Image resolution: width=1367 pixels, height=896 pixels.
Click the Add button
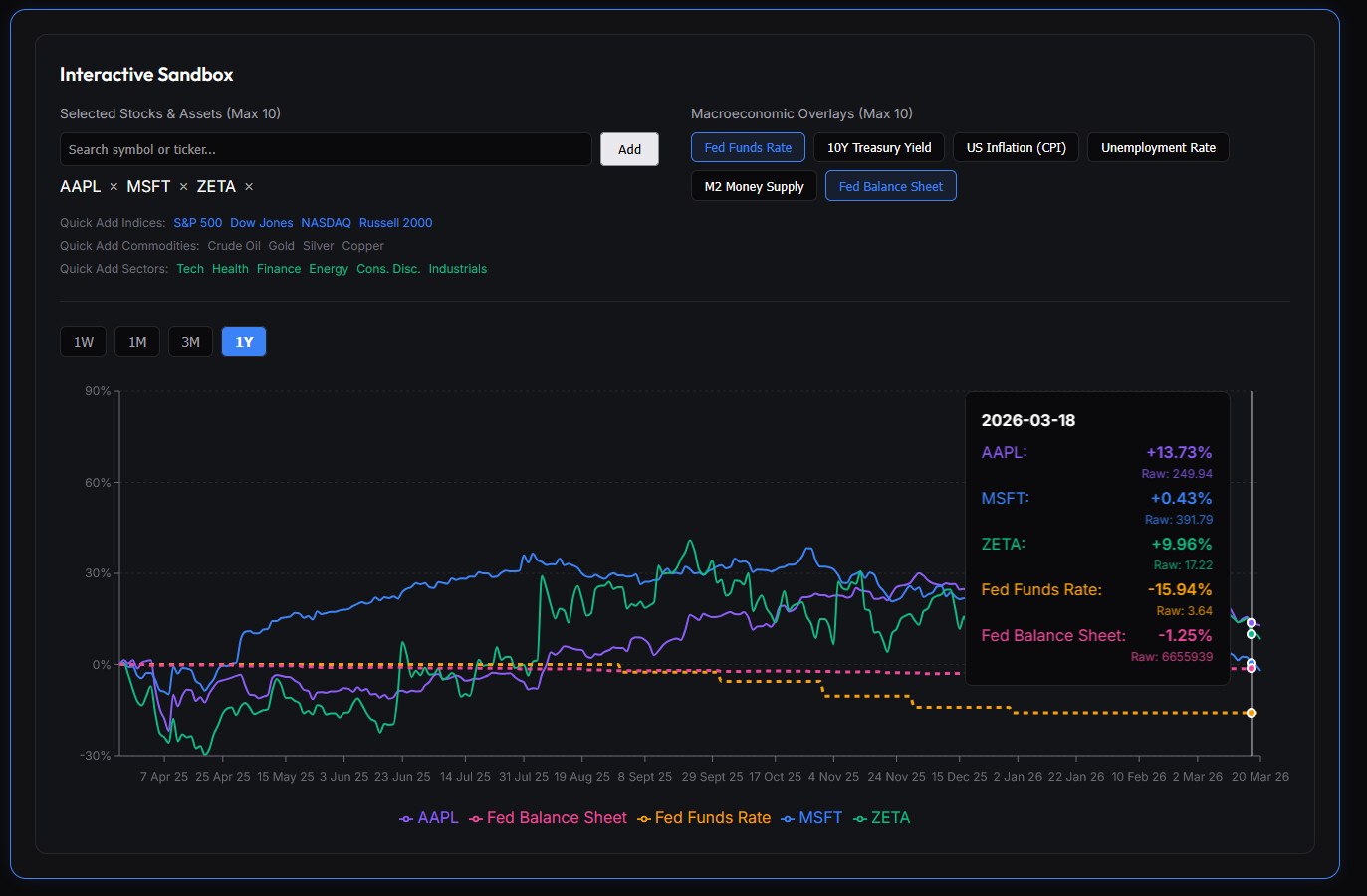point(629,150)
